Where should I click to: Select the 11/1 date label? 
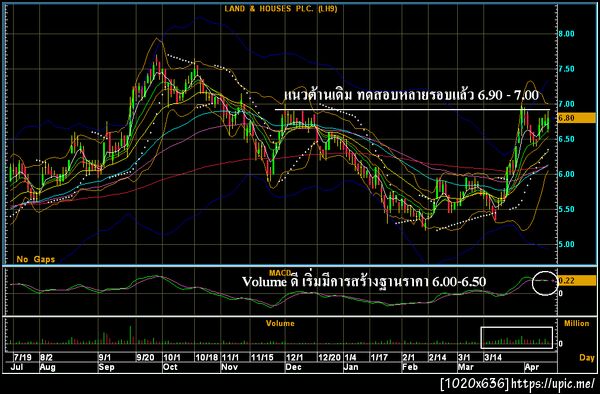[x=231, y=358]
